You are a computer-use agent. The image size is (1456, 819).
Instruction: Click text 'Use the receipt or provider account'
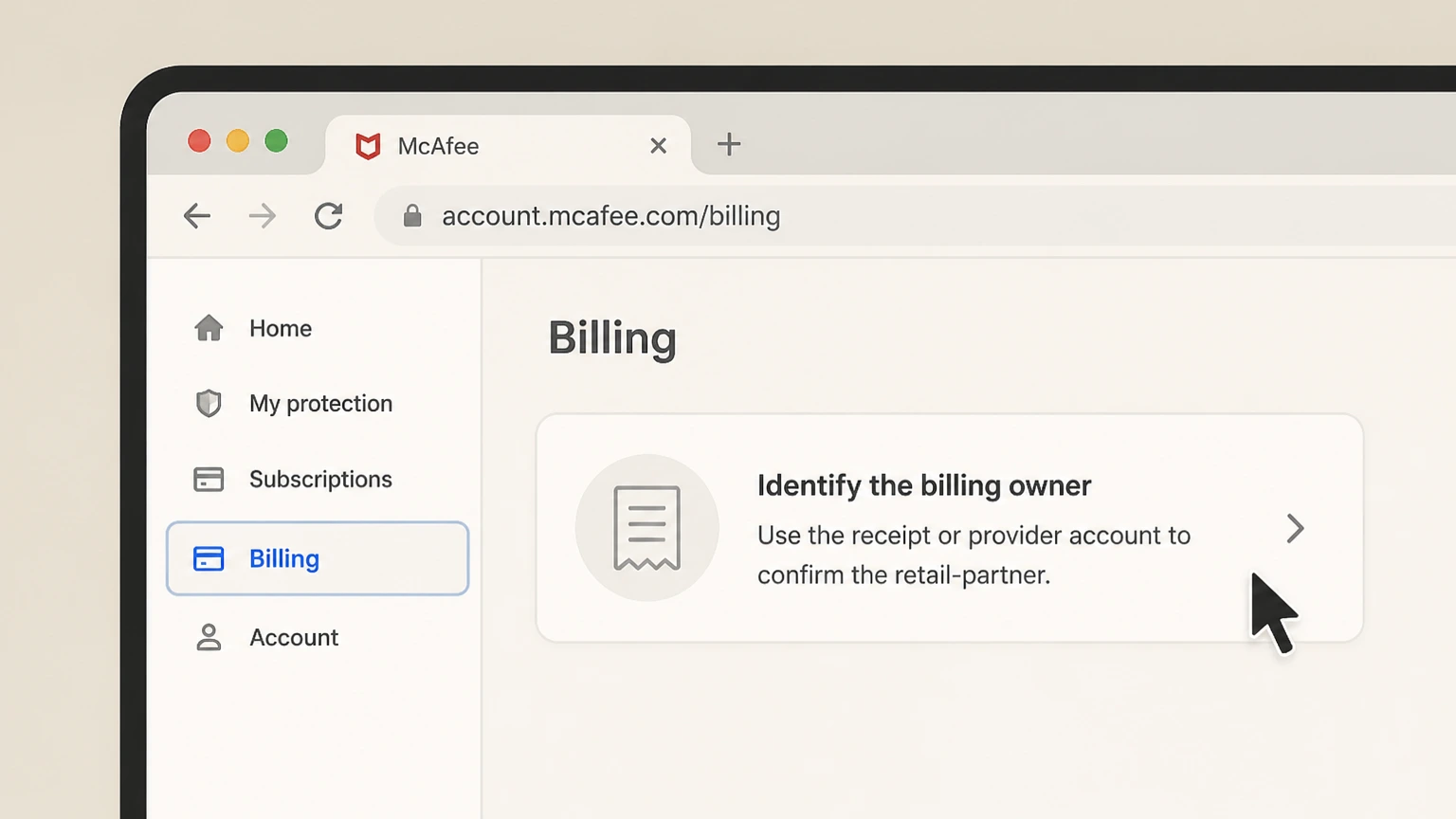coord(958,536)
